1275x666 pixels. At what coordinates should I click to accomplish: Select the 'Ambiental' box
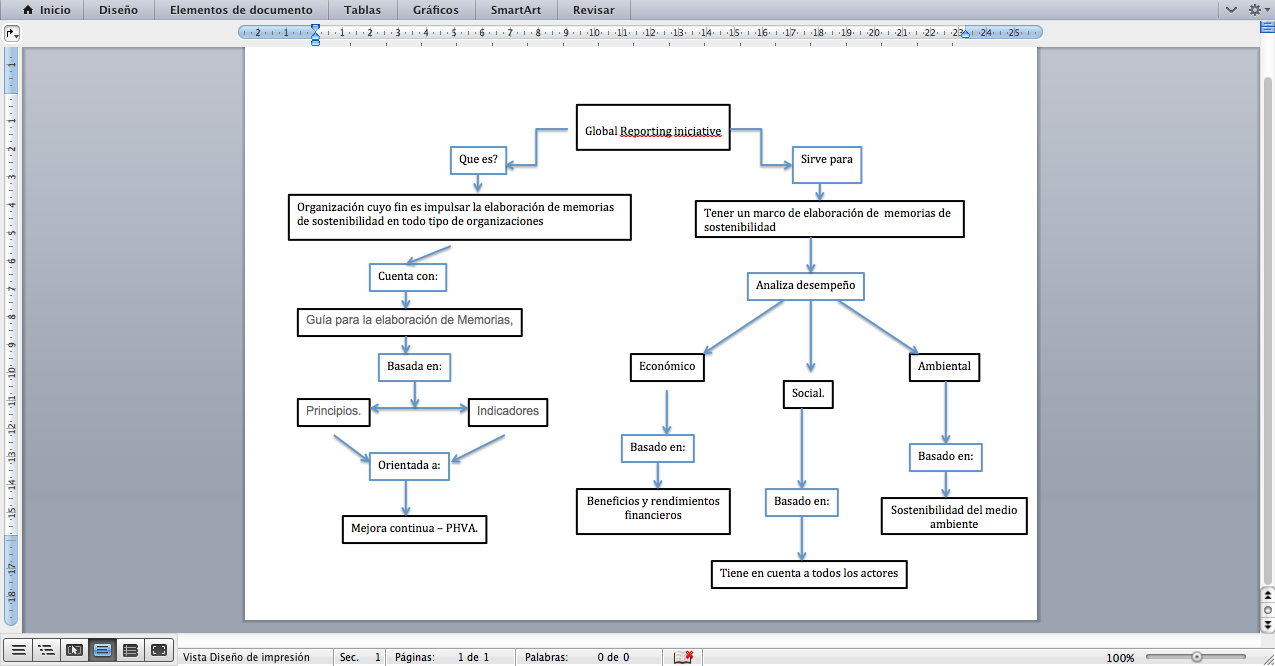tap(945, 368)
